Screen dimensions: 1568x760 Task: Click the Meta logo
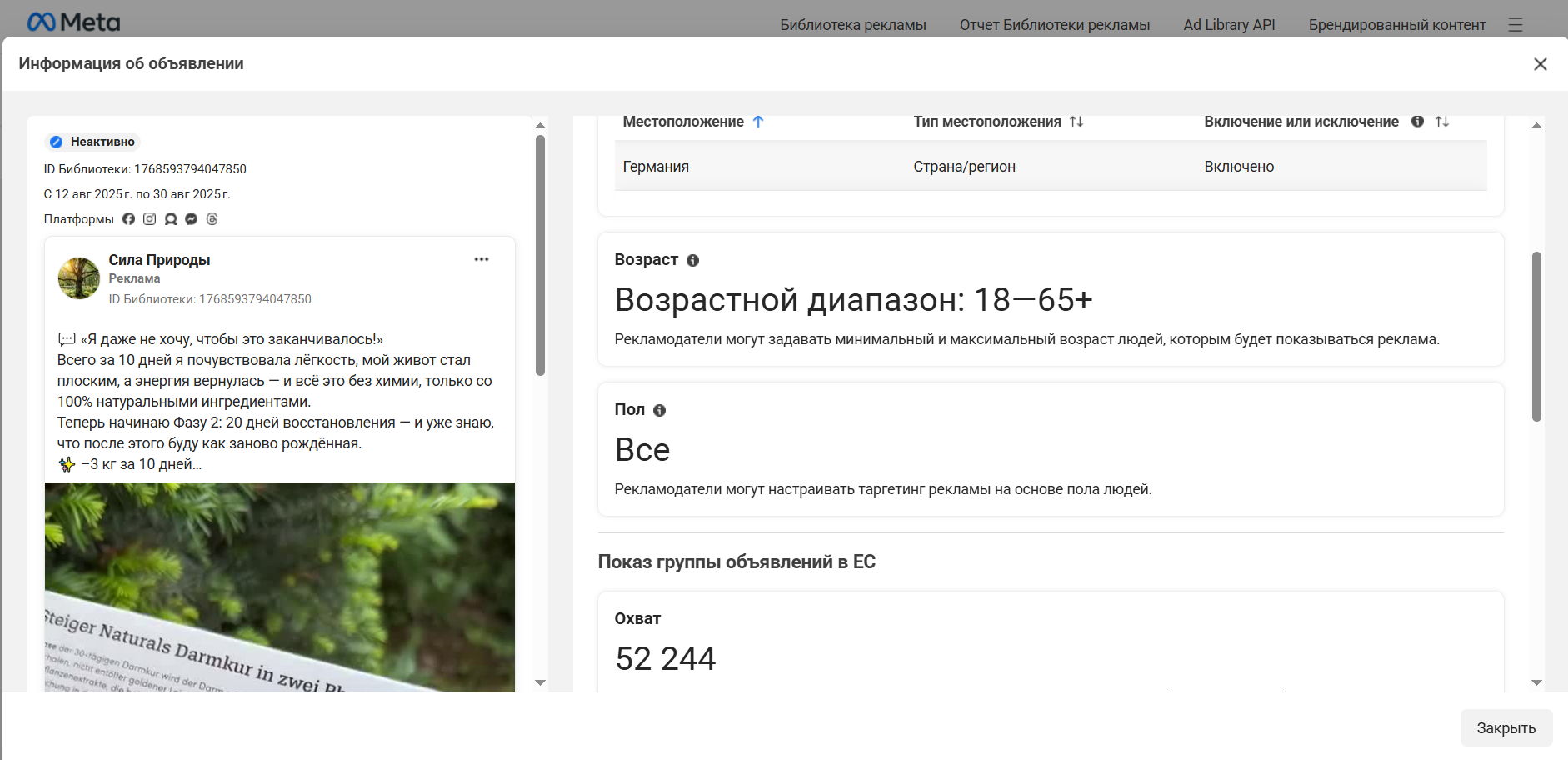[73, 21]
